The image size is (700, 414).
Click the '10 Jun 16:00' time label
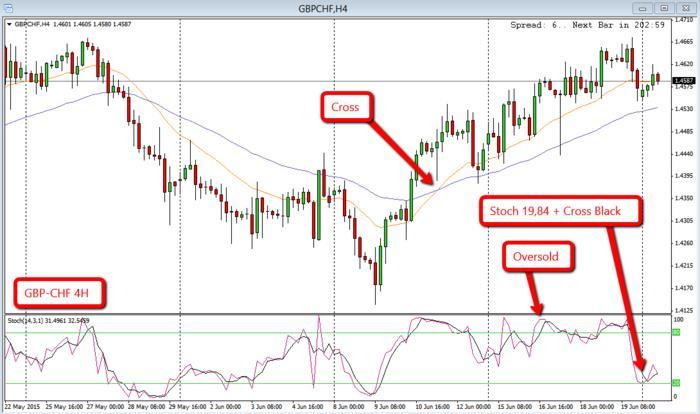[433, 407]
